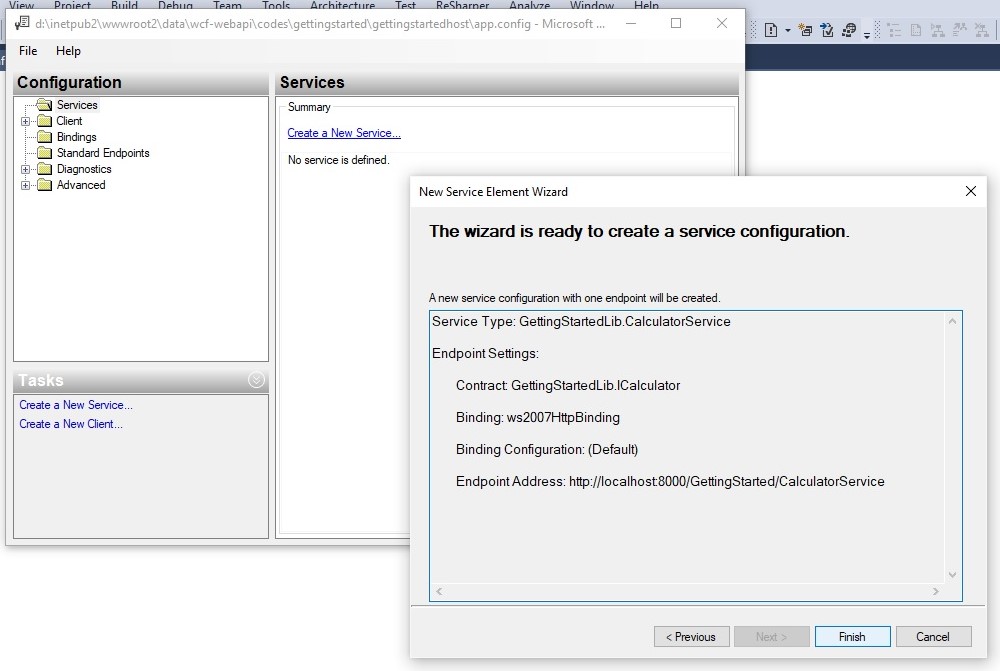Collapse the Tasks panel with chevron
Image resolution: width=1000 pixels, height=671 pixels.
256,380
